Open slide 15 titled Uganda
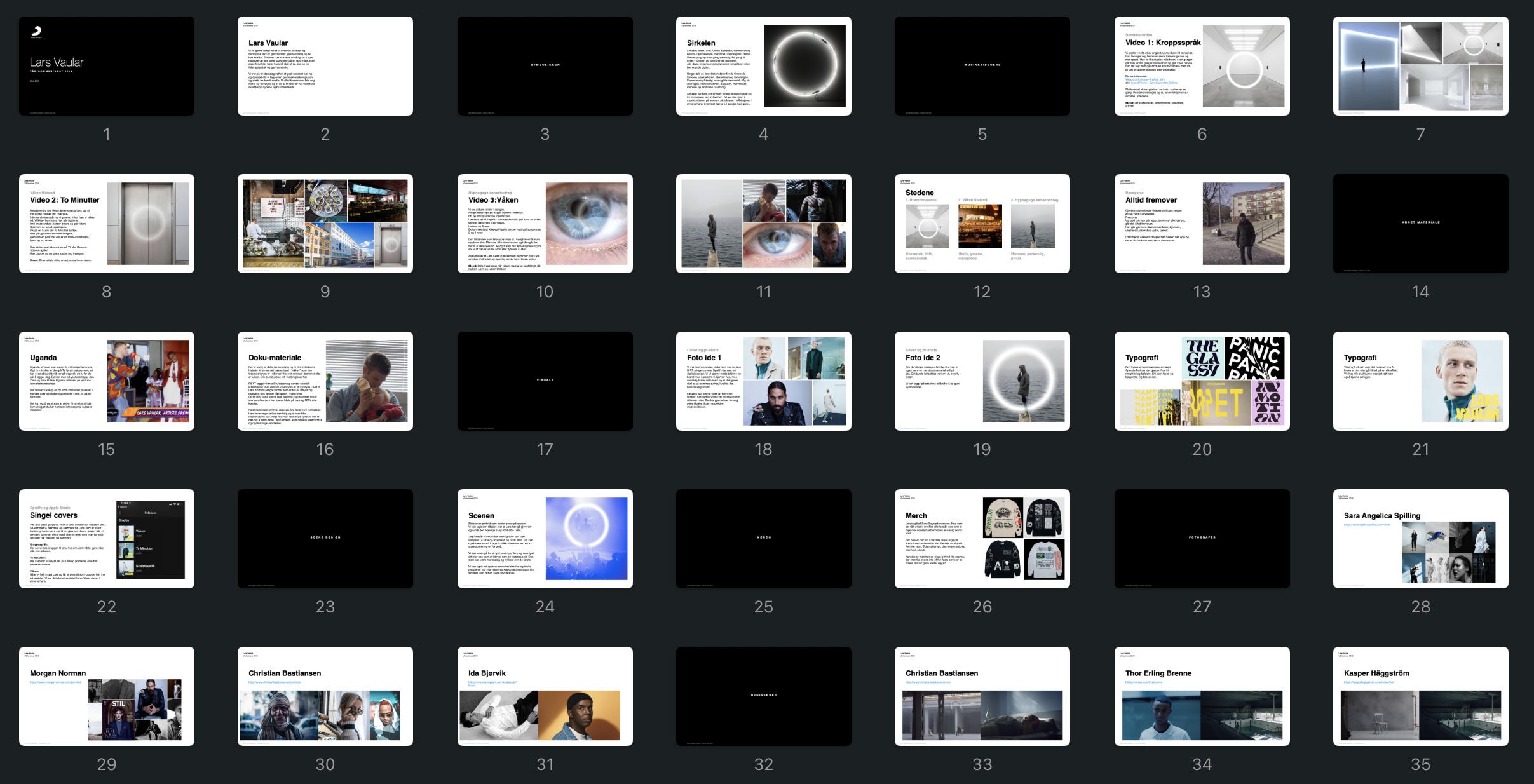 [107, 381]
